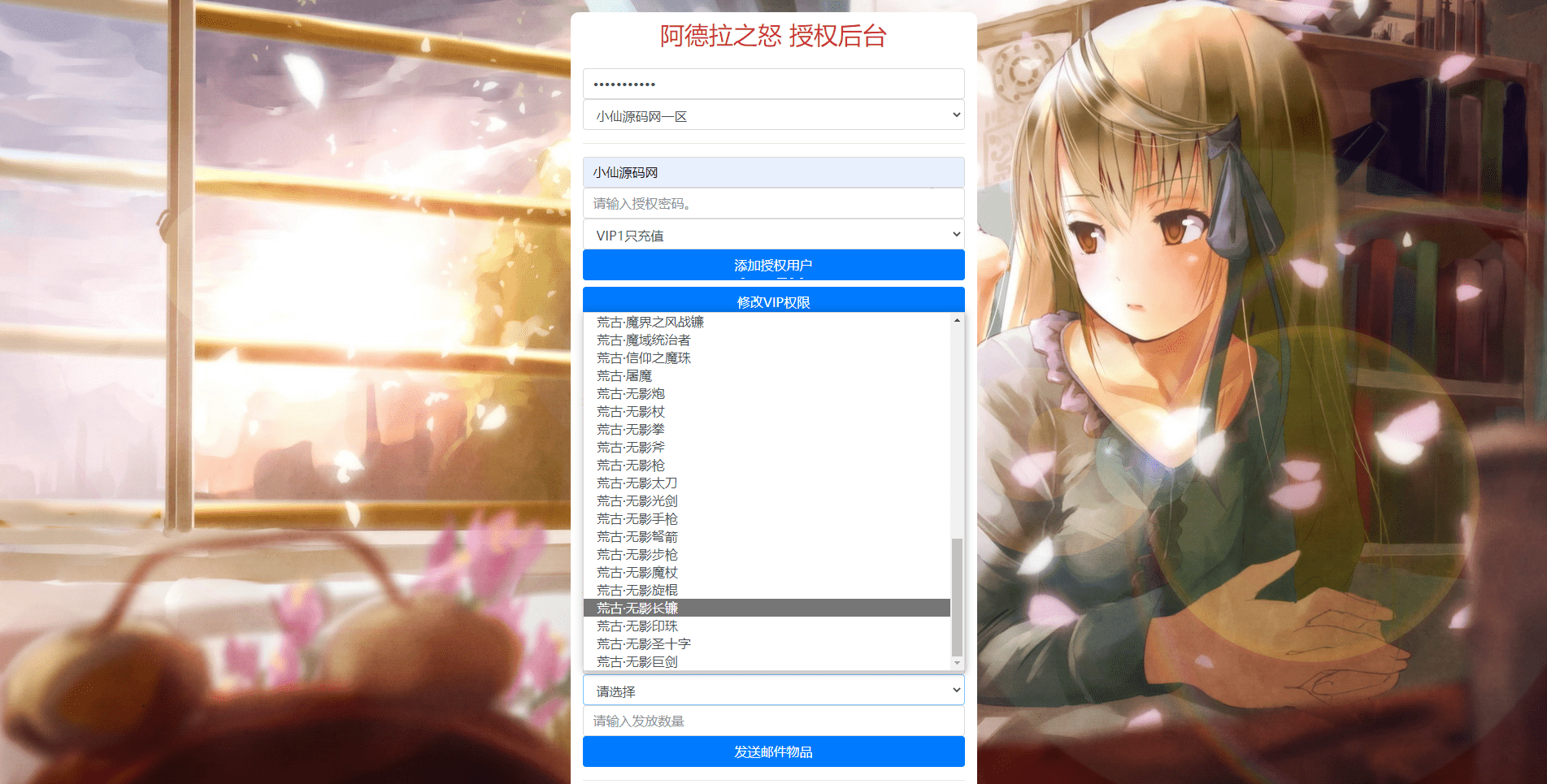
Task: Select 荒古·无影太刀 in the list
Action: click(767, 483)
